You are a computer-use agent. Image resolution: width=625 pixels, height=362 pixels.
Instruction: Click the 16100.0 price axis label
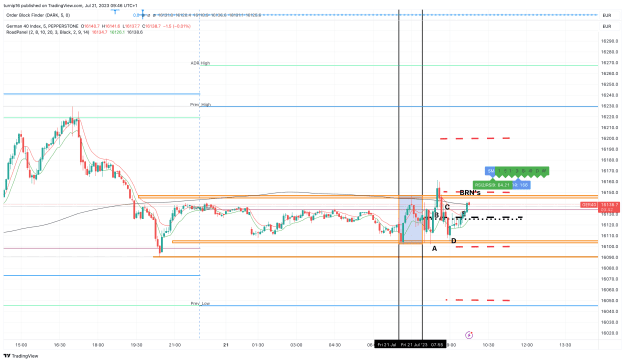click(x=610, y=246)
